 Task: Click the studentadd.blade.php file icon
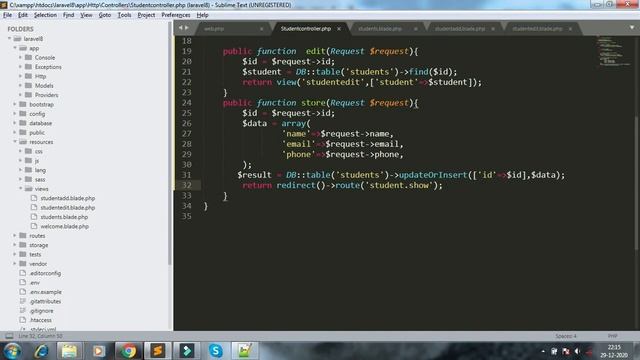(x=34, y=198)
